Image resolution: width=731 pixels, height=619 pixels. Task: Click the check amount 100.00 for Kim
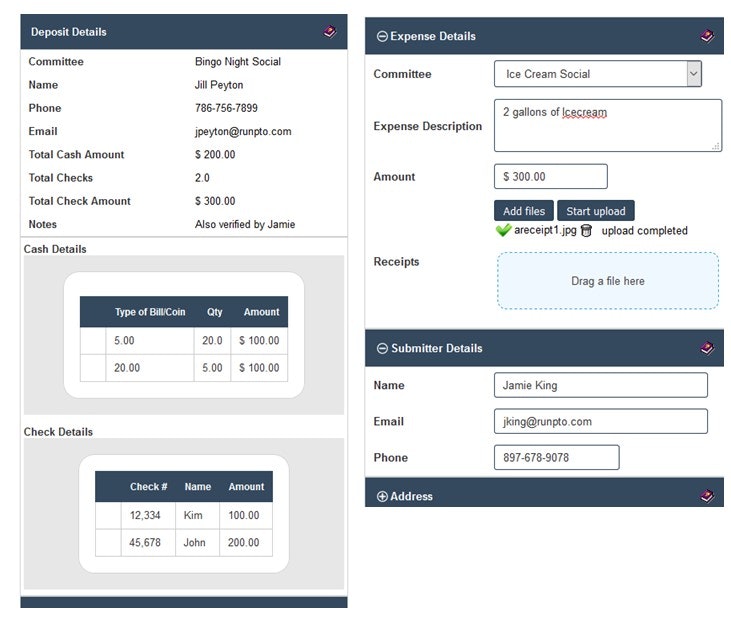[246, 515]
